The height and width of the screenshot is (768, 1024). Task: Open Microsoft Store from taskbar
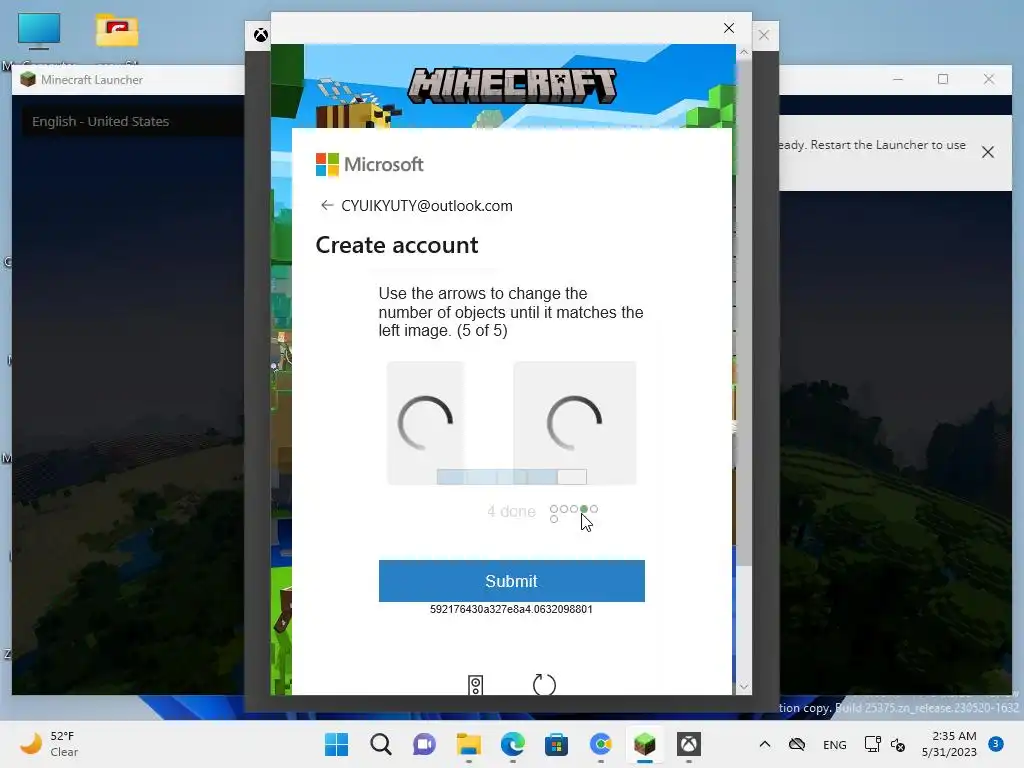point(556,744)
